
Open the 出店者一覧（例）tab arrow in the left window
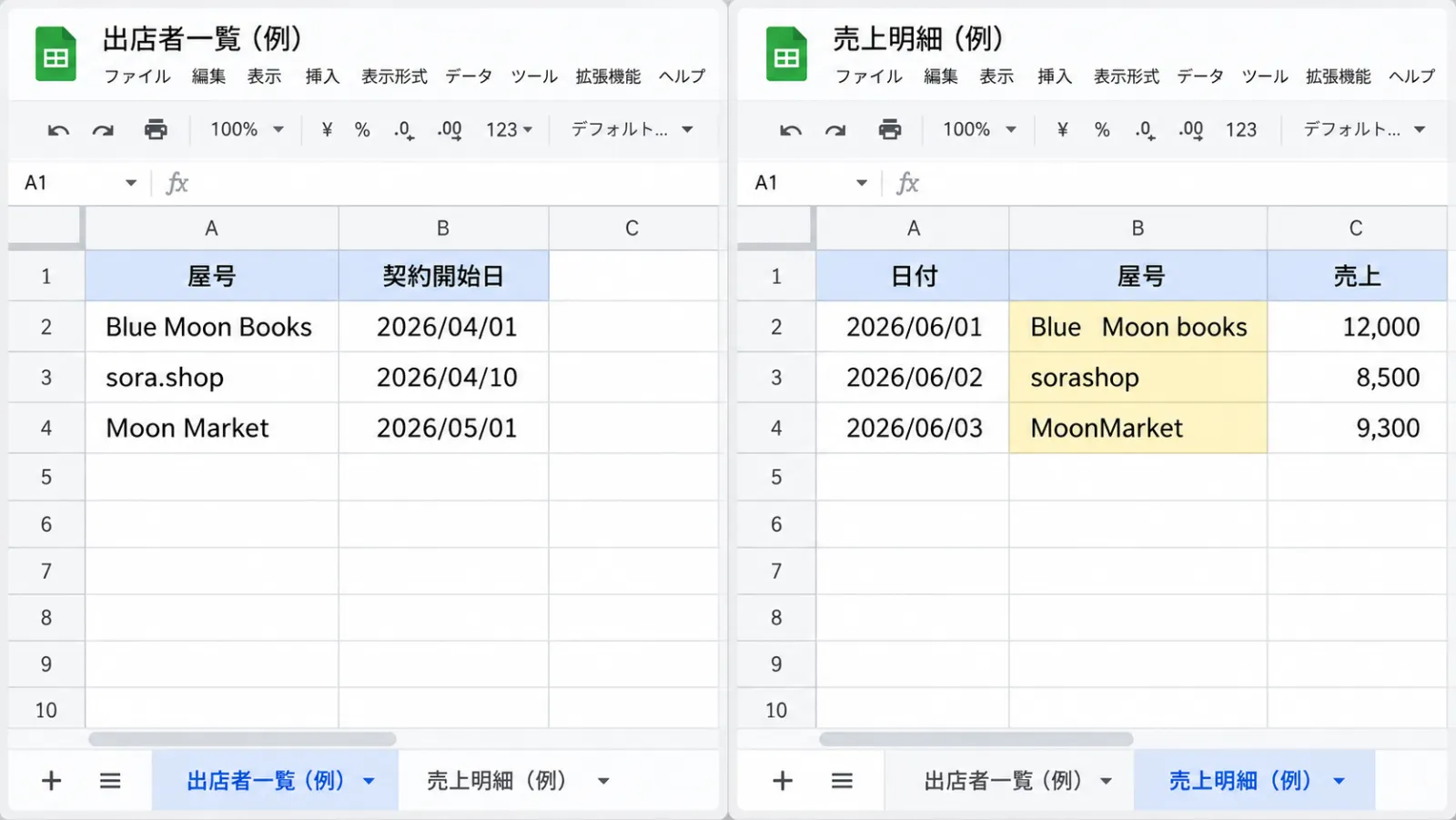[369, 781]
